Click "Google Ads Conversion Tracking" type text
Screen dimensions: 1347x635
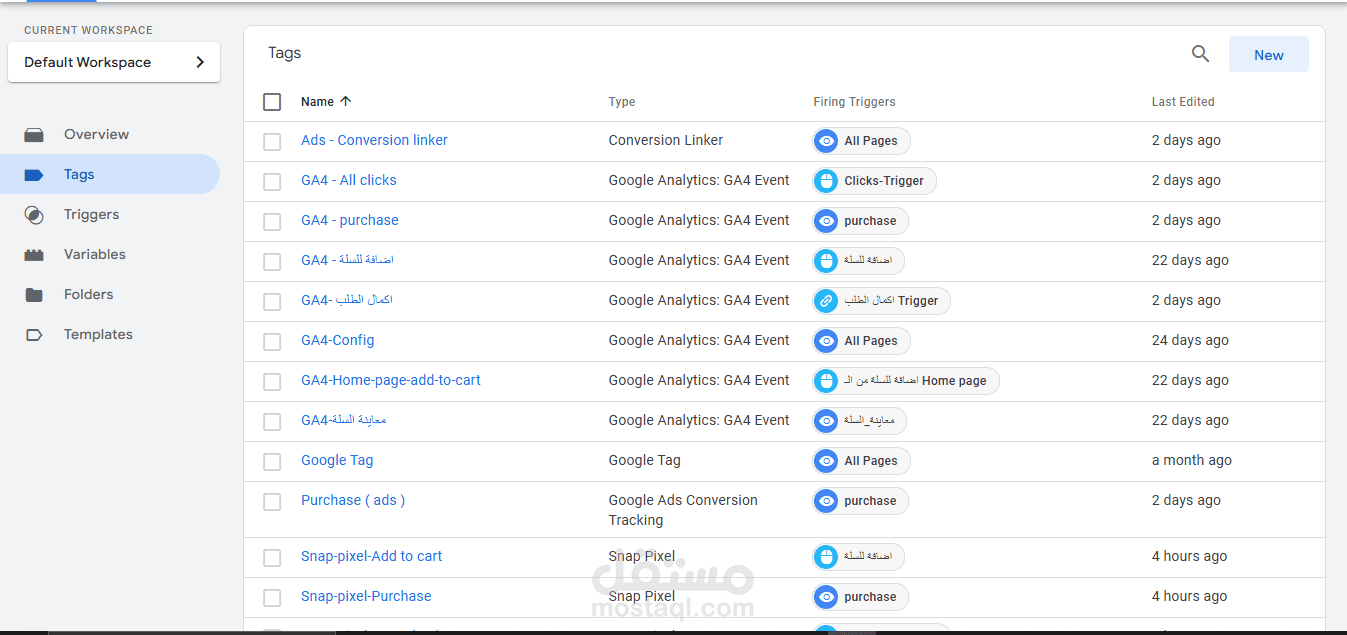pos(683,510)
